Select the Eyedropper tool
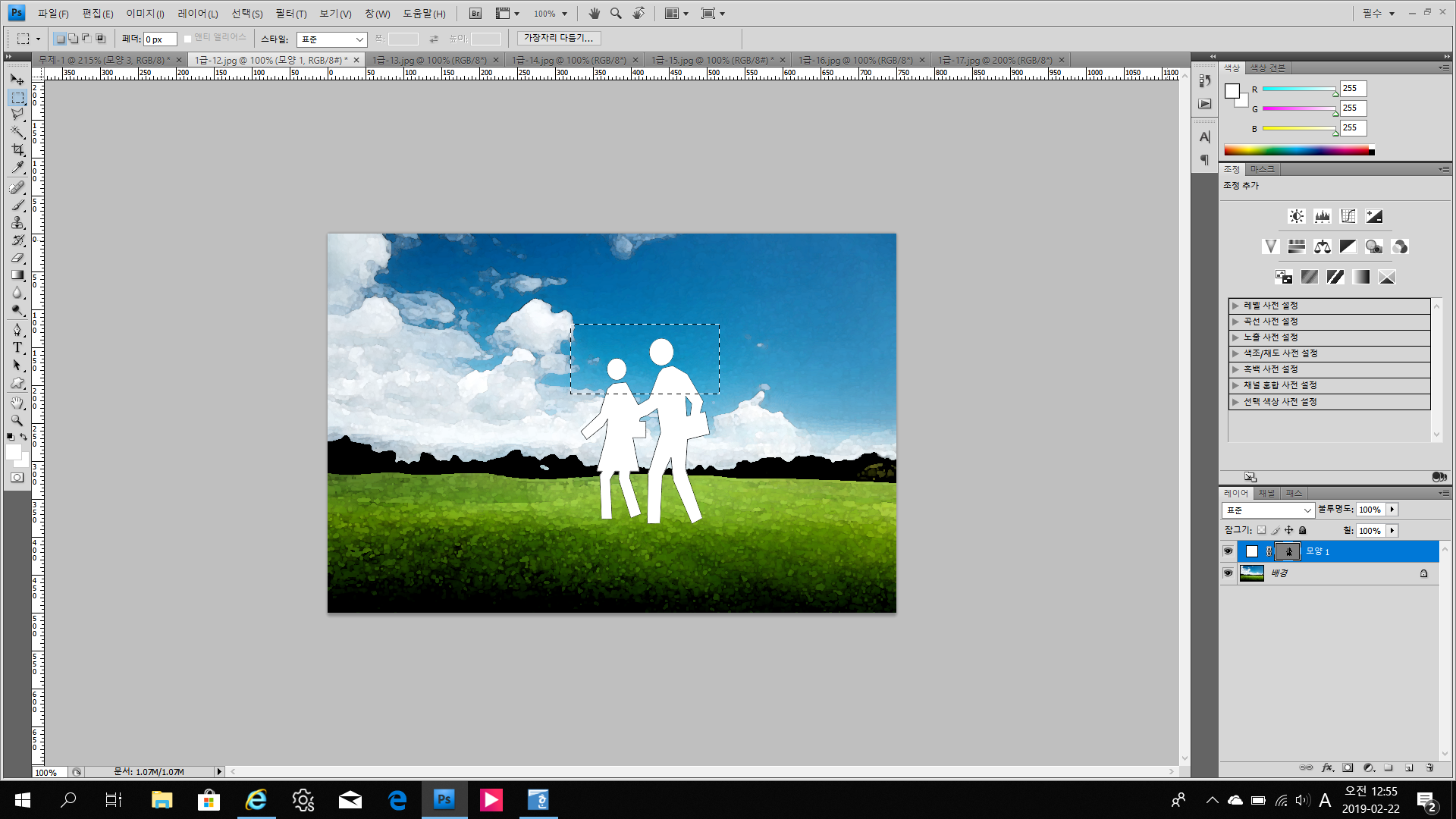Screen dimensions: 1456x819 17,168
